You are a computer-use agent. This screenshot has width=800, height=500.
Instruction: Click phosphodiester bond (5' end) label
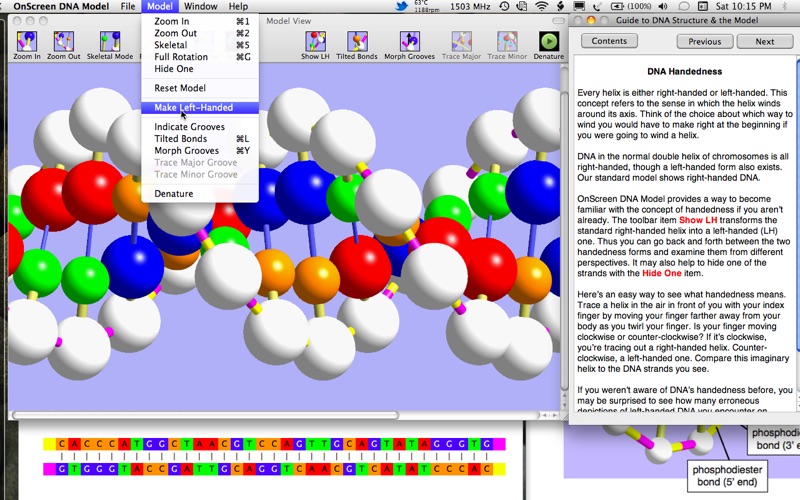[727, 476]
